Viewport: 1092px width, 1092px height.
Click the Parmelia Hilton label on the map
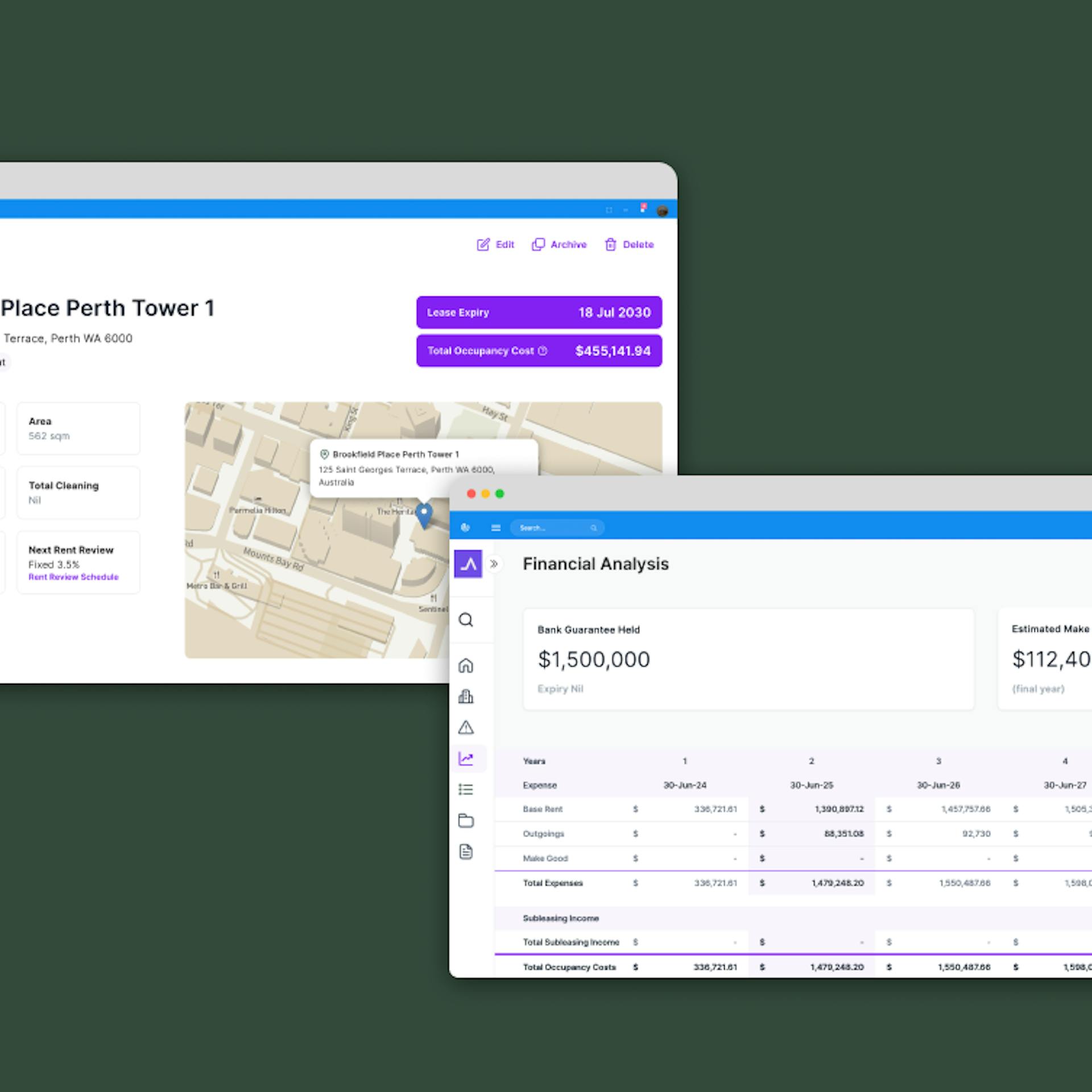click(258, 510)
